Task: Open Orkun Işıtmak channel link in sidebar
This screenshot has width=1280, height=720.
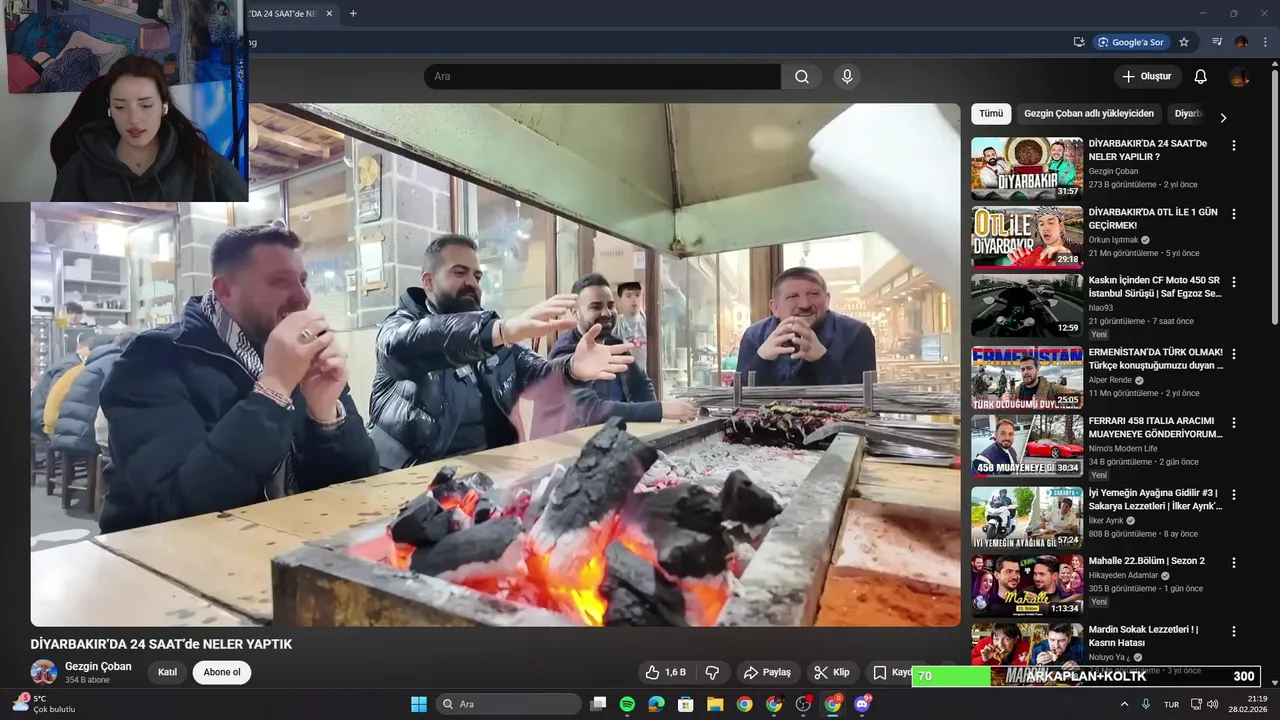Action: click(1113, 240)
